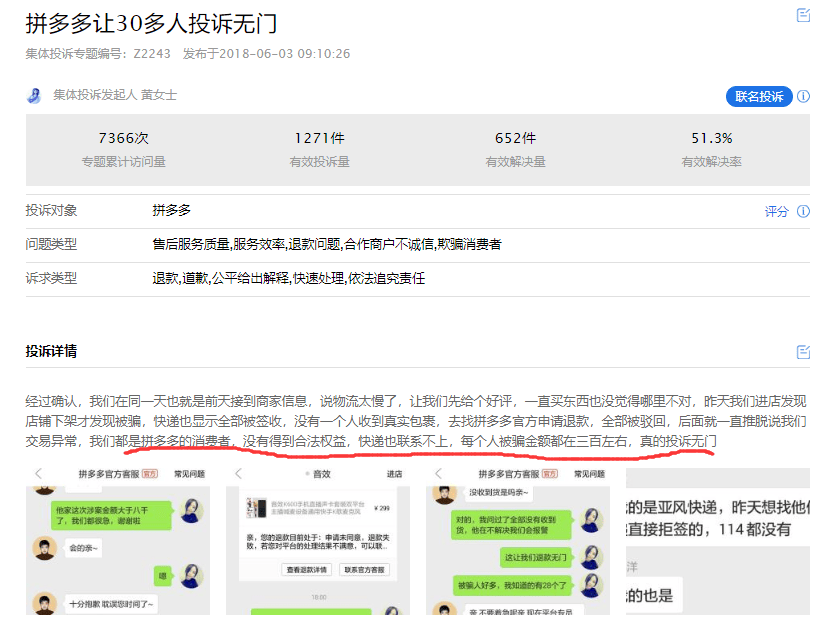Open the fourth cropped text thumbnail
The image size is (840, 630).
[718, 541]
